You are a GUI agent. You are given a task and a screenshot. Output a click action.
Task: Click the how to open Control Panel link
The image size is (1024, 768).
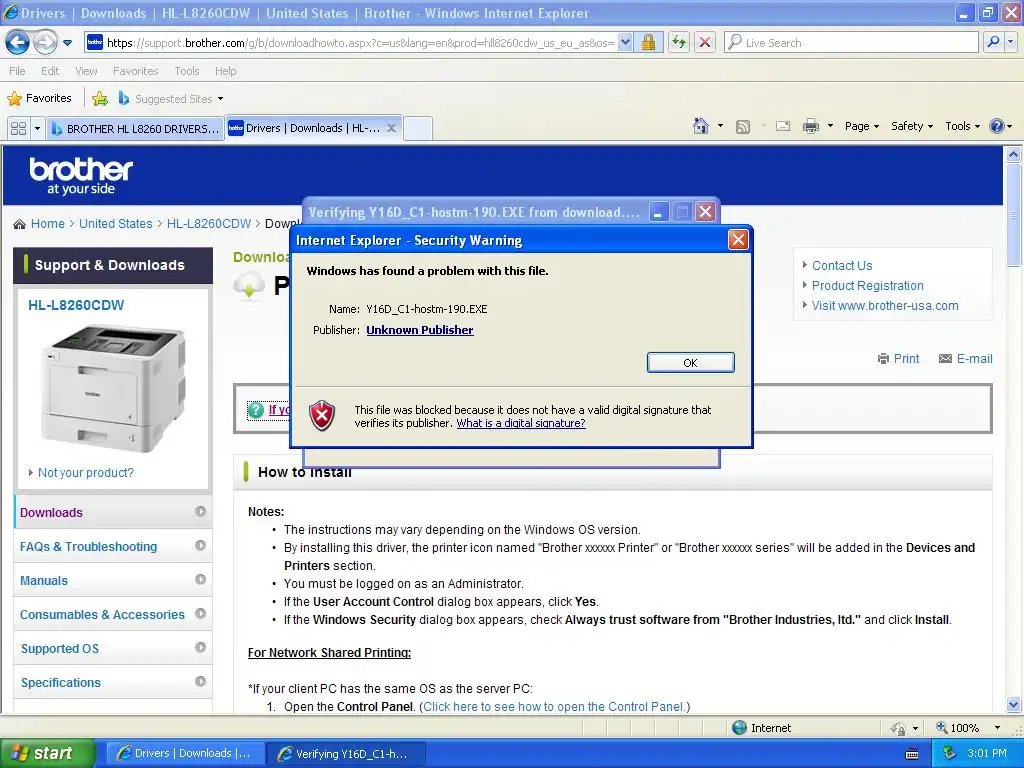[x=554, y=707]
